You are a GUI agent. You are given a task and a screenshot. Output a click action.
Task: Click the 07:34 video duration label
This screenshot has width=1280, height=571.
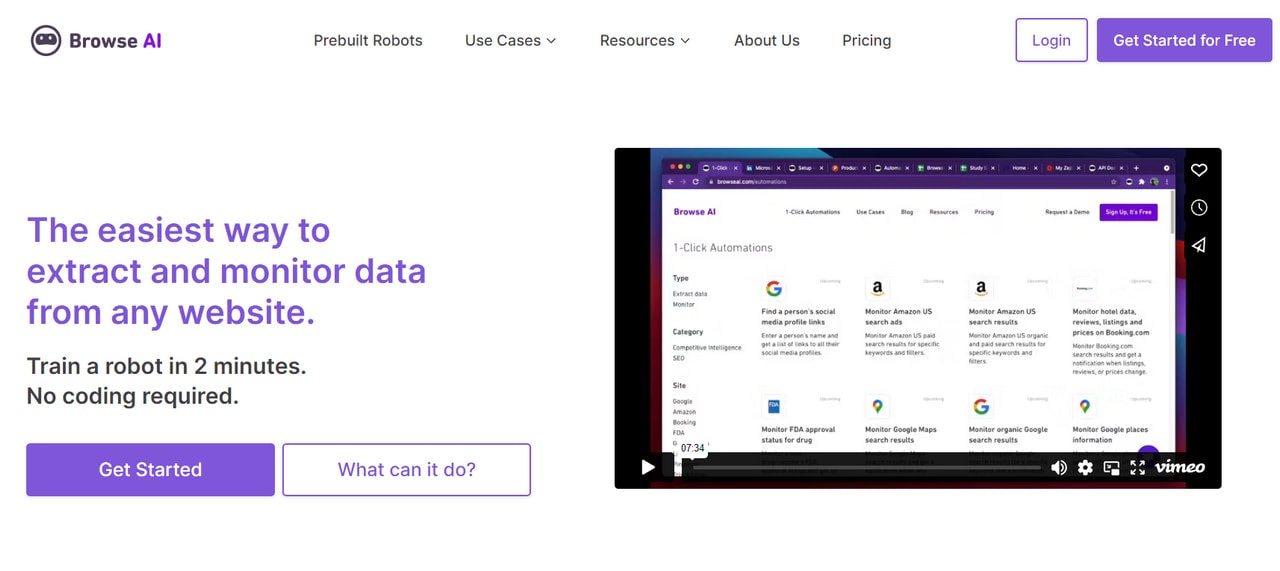692,448
